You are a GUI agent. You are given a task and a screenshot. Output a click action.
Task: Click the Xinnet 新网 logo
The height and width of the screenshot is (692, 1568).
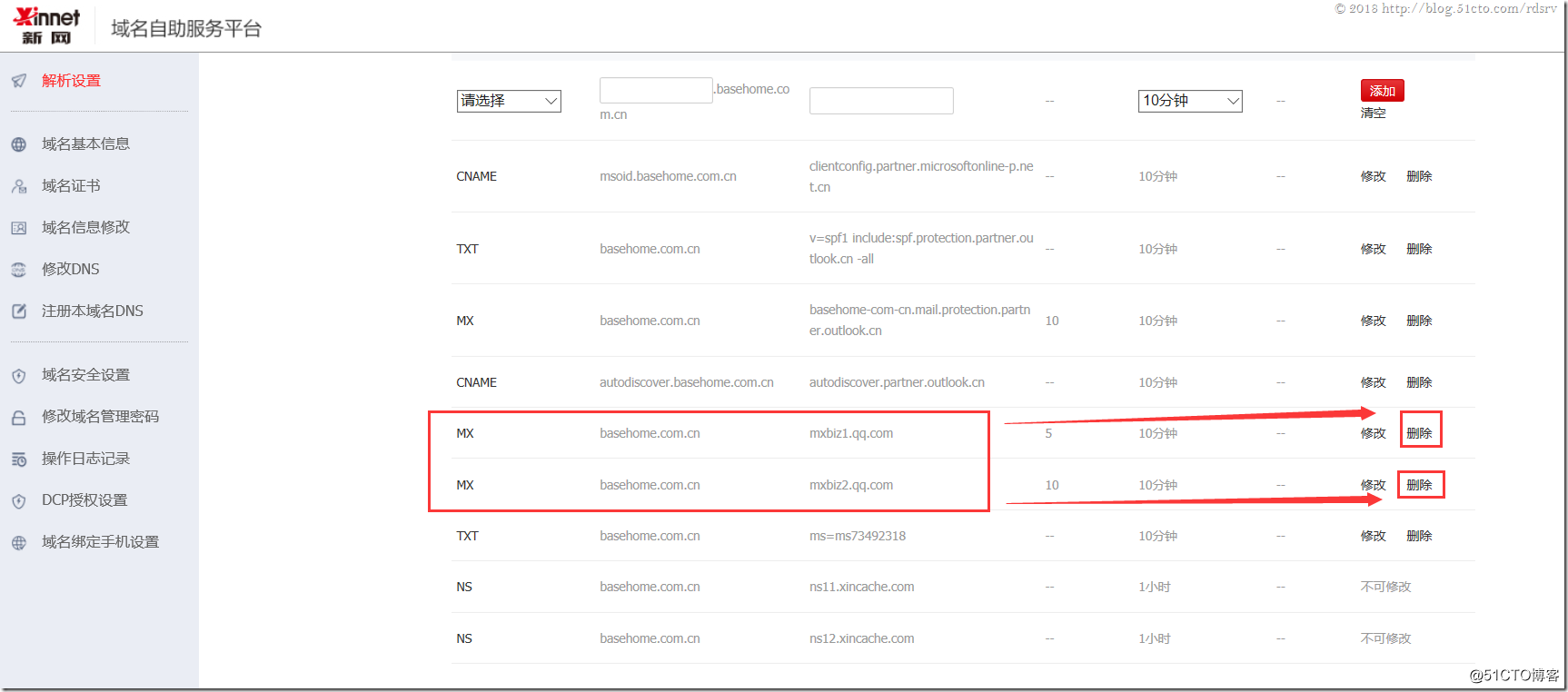click(46, 25)
